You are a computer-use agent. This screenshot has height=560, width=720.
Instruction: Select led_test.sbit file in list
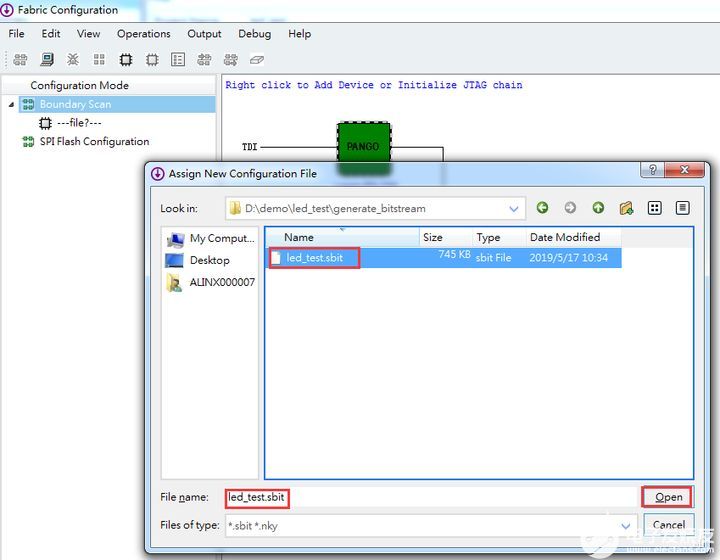[x=315, y=258]
